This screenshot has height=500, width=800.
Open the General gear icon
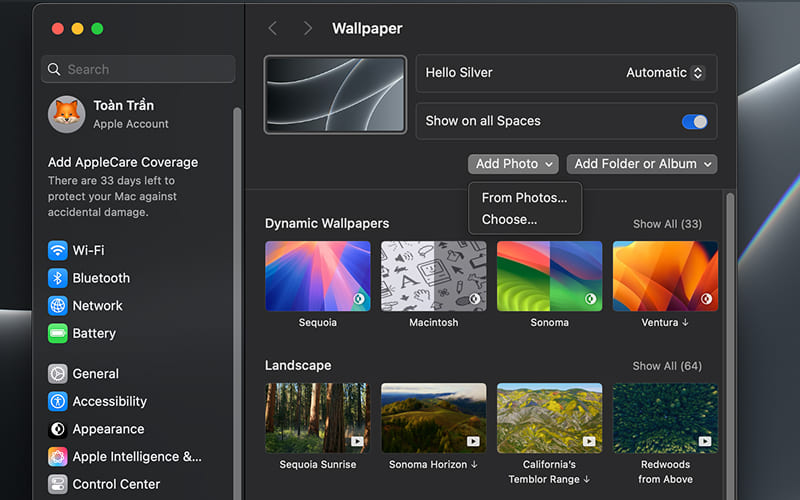pos(58,374)
